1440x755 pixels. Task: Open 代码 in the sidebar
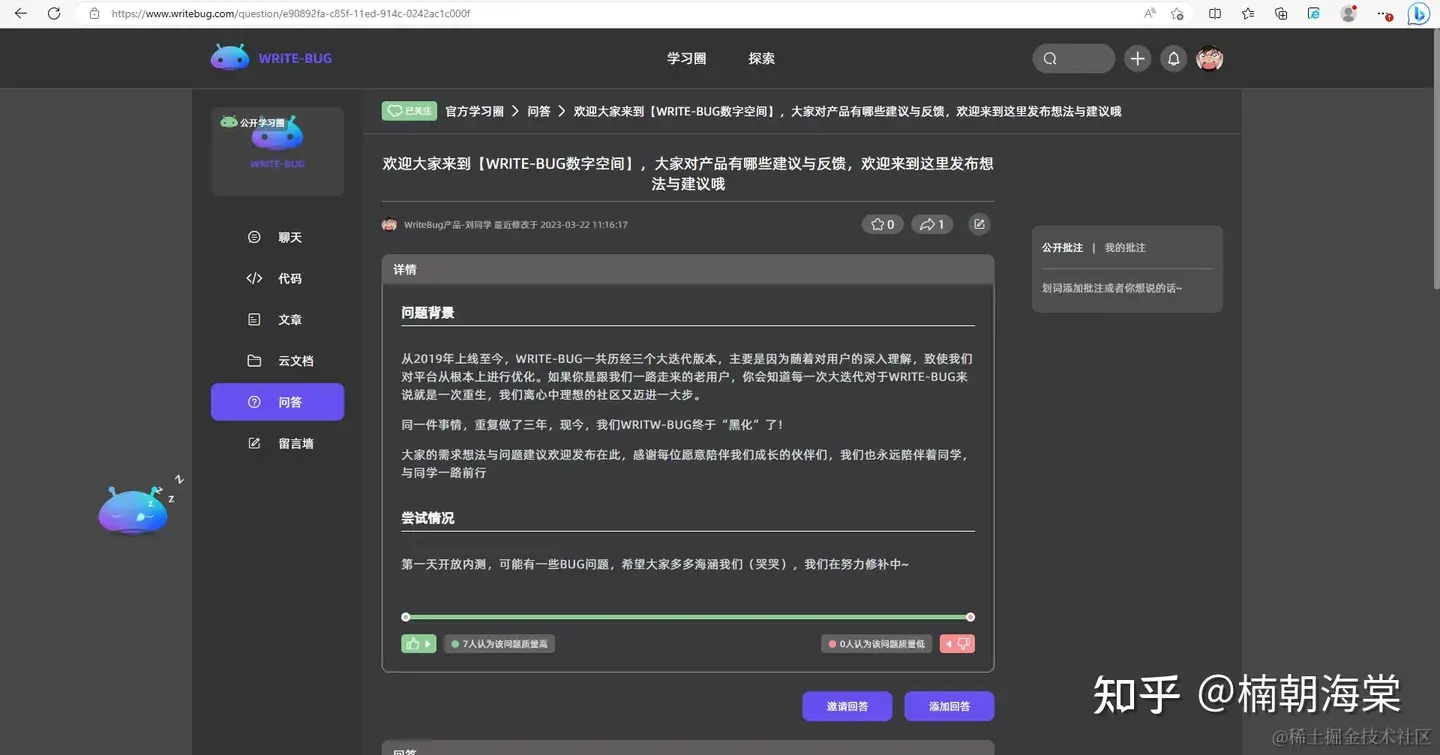(x=277, y=278)
